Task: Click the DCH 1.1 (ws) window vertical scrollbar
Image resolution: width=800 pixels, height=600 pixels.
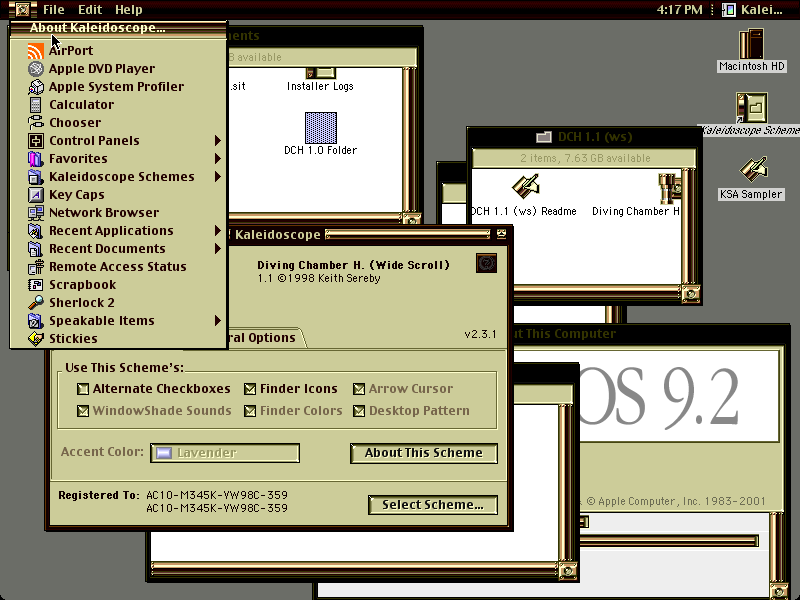Action: (x=690, y=227)
